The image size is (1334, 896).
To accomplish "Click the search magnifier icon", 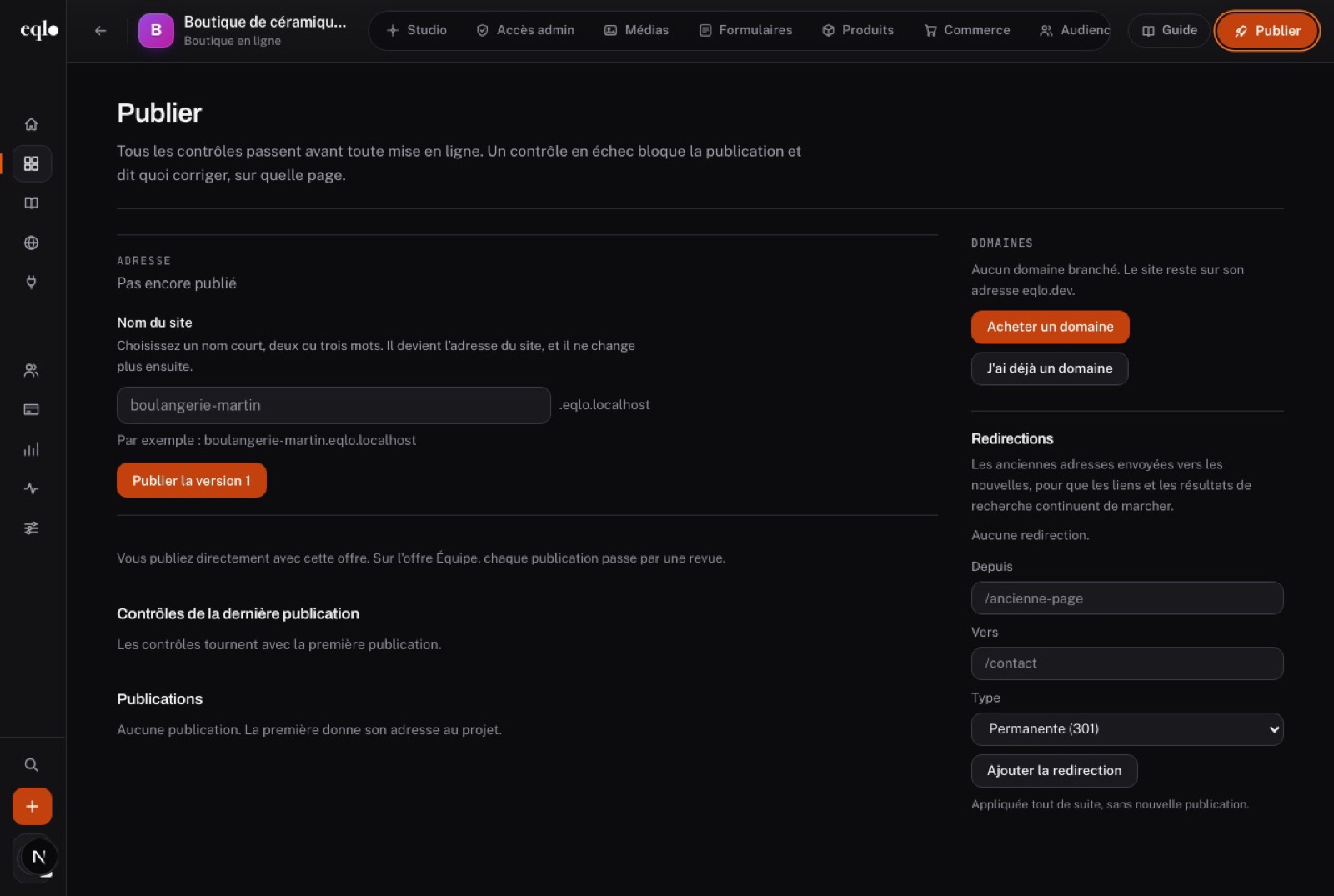I will pos(32,764).
